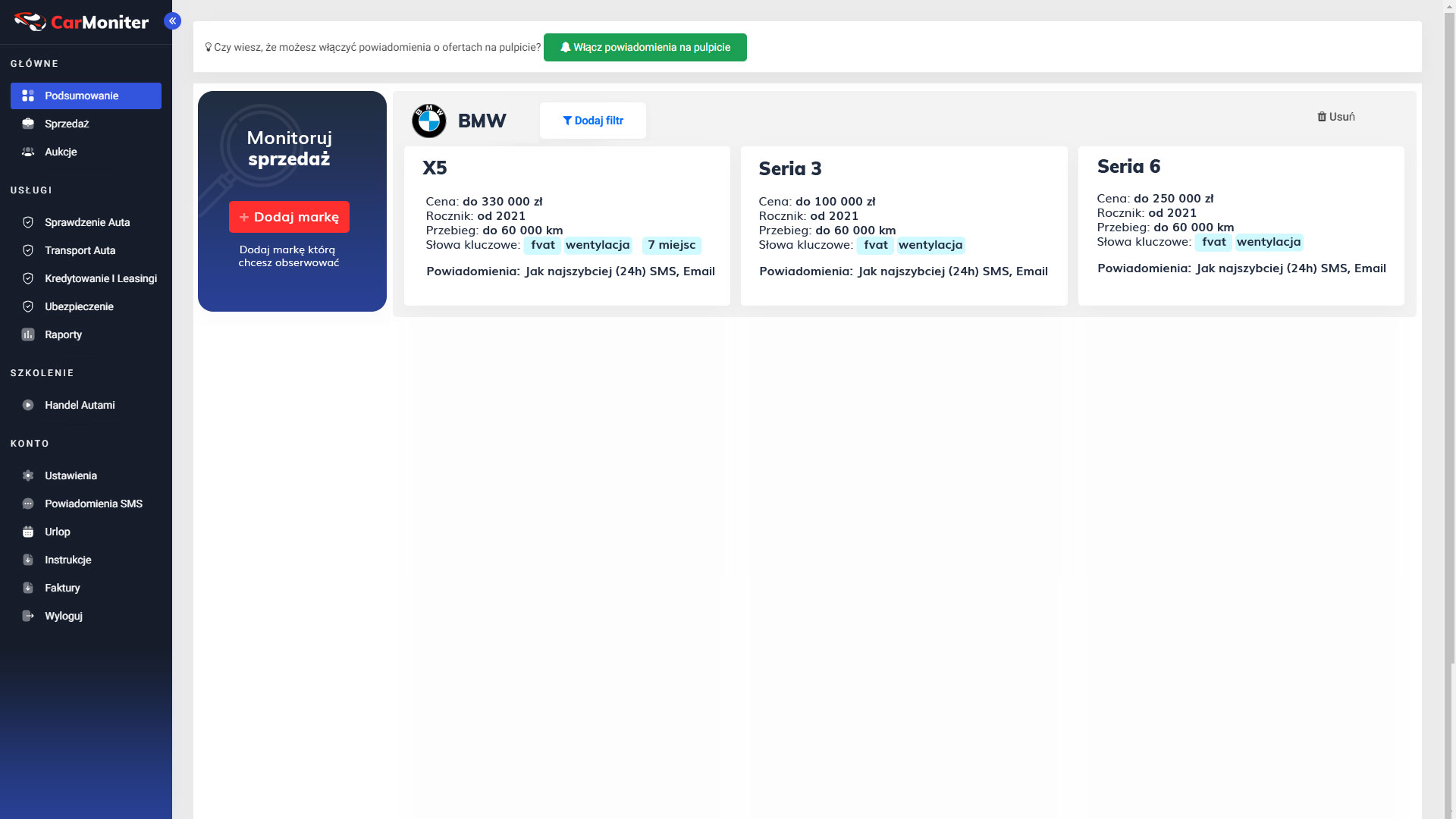
Task: Click Seria 3 price 'do 100 000 zł'
Action: (x=835, y=202)
